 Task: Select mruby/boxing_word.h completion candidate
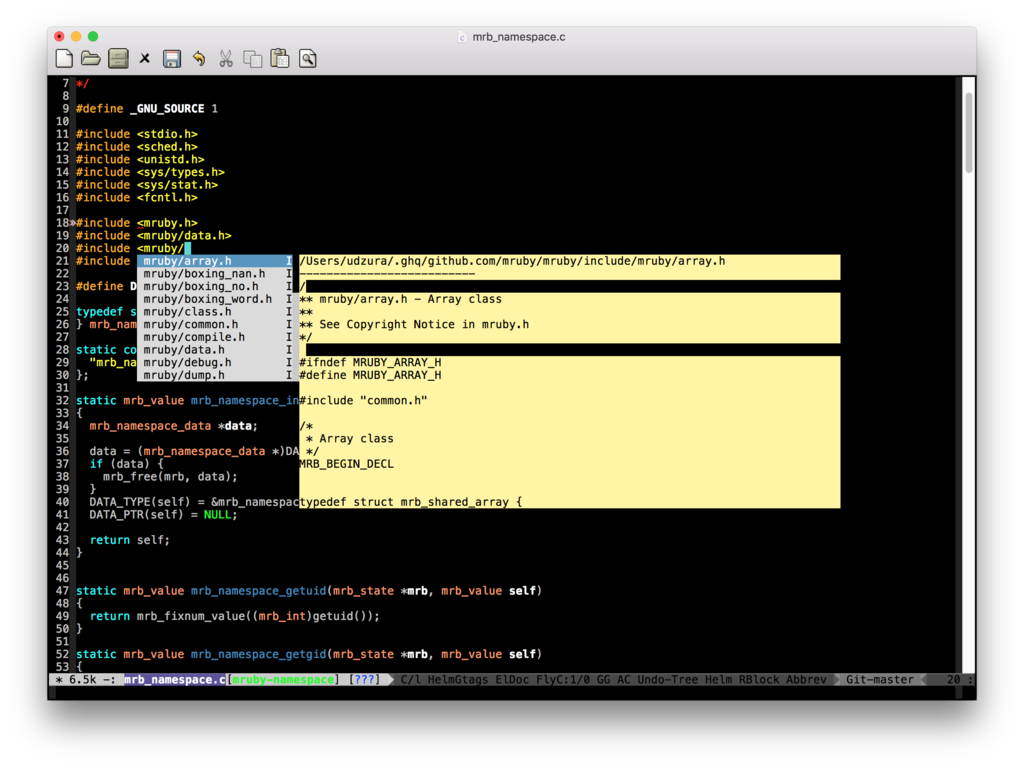214,299
